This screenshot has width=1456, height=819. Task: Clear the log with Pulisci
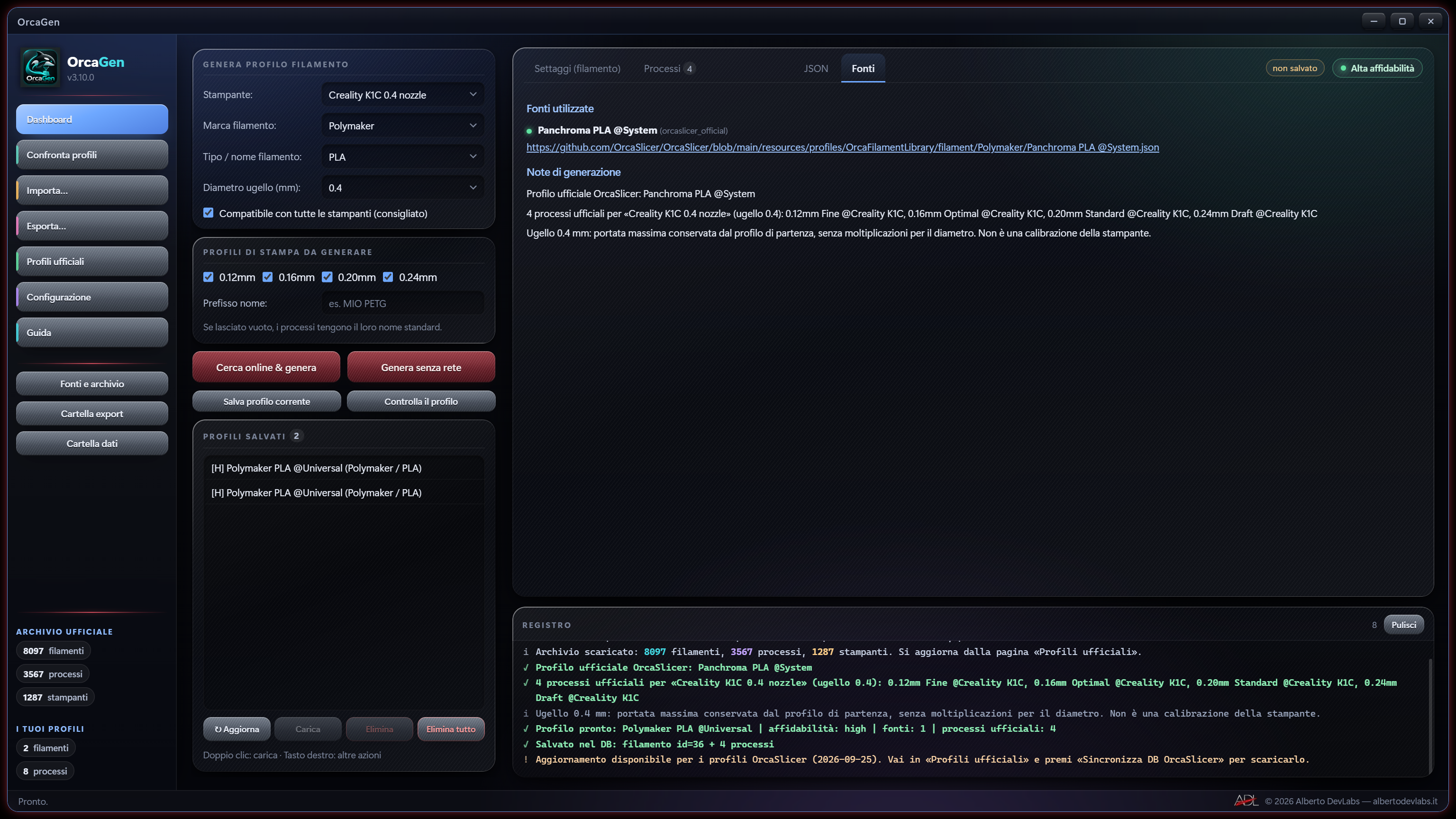click(x=1403, y=625)
